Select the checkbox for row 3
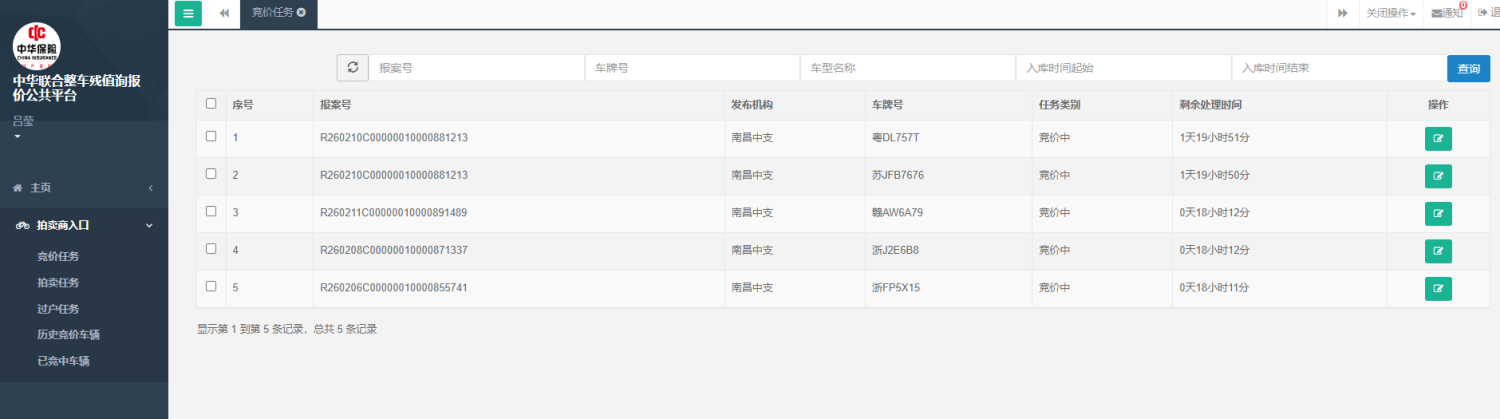Screen dimensions: 1500x419 point(211,211)
